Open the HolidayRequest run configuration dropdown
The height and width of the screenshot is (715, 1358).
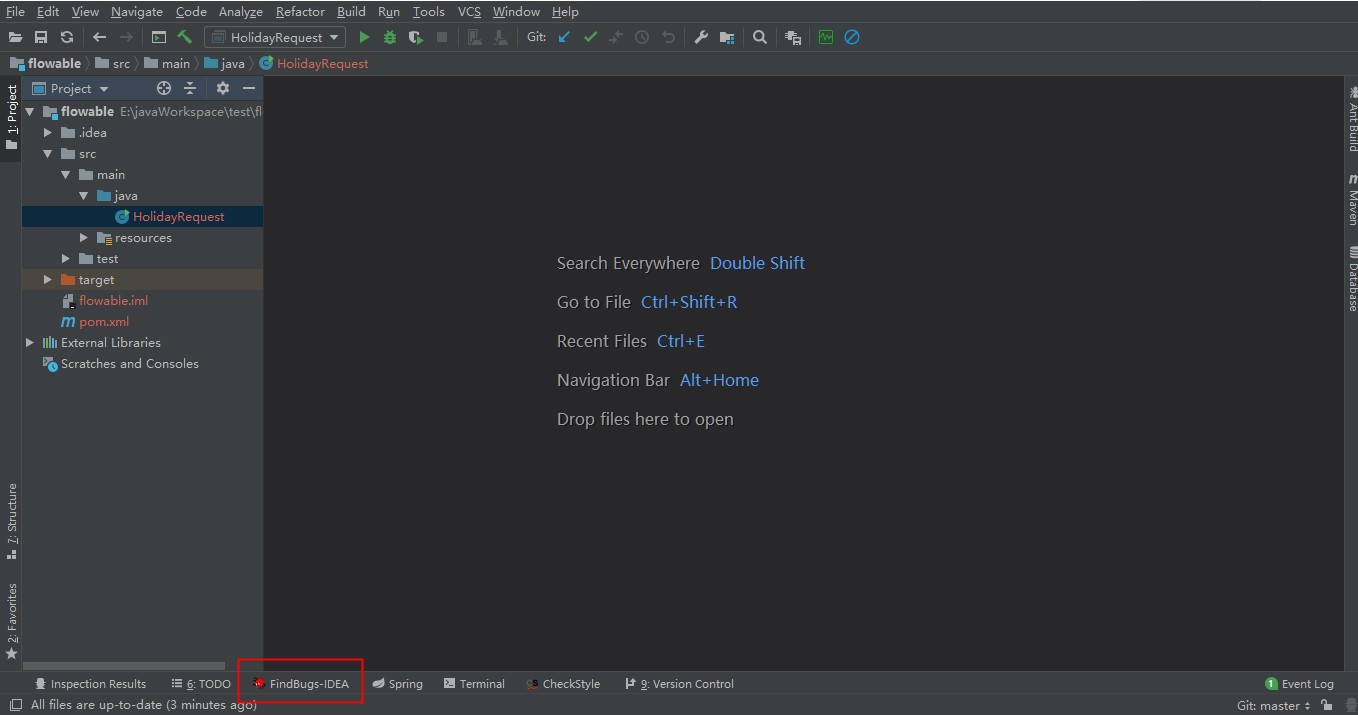coord(275,37)
